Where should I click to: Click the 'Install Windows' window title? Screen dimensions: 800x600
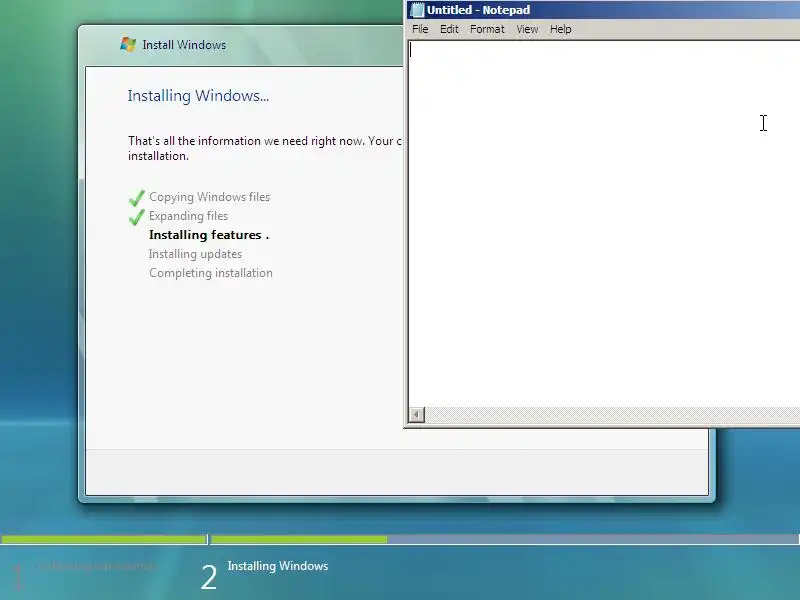tap(184, 45)
